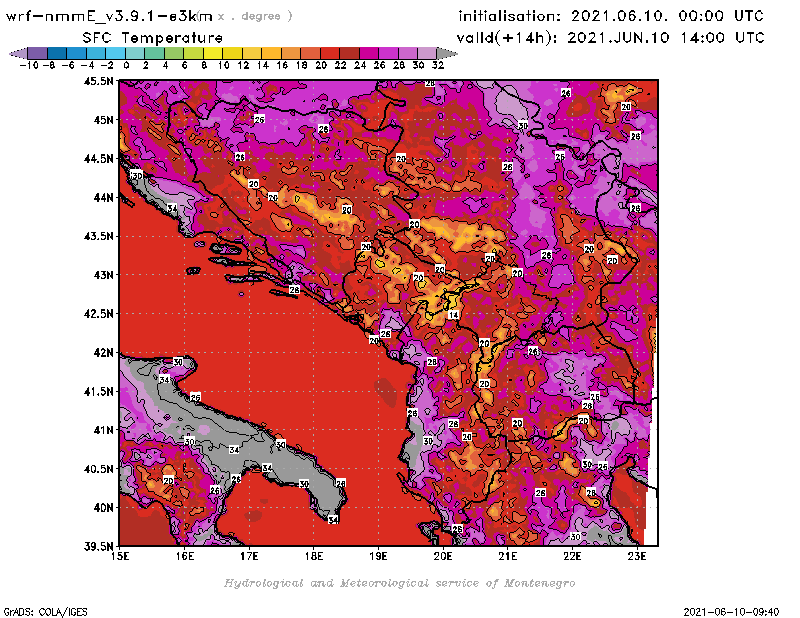Pick the legend swatch between 28 and 30

coord(408,53)
